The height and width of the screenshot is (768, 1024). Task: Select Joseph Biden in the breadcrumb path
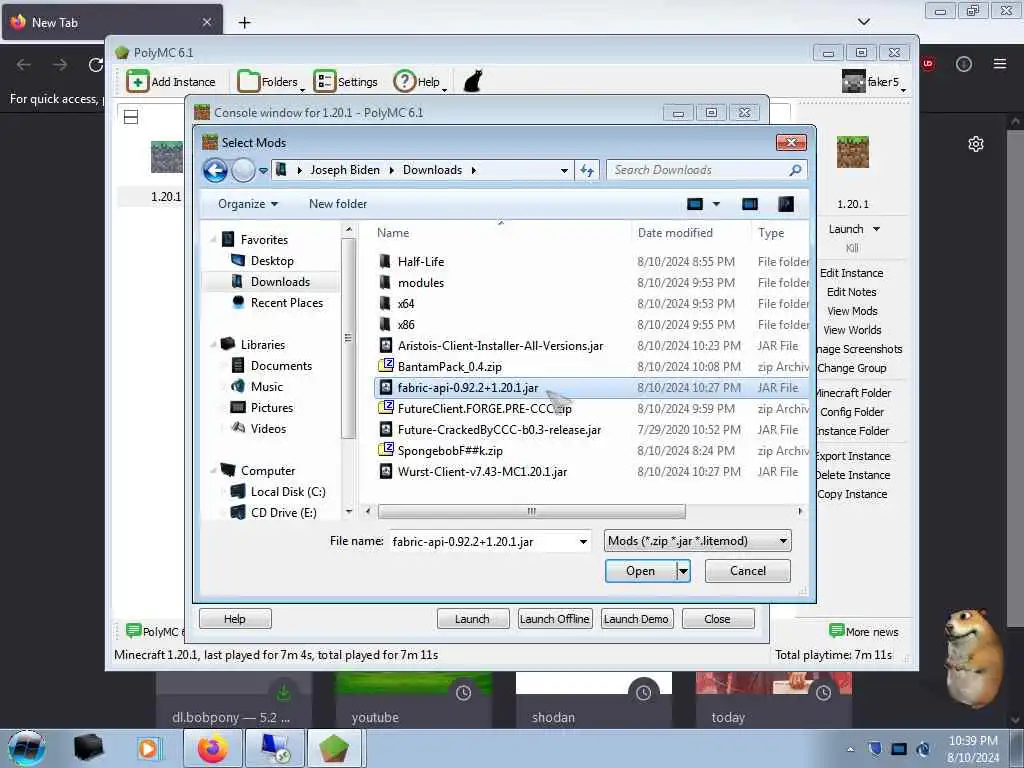[x=345, y=170]
